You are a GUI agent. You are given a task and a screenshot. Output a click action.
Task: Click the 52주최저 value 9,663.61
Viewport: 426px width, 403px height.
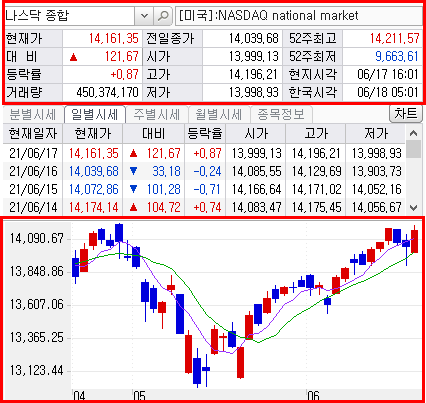pos(397,56)
